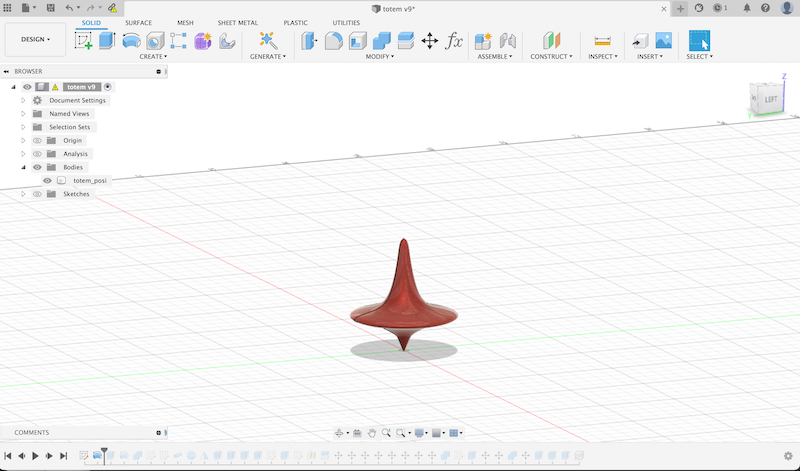Screen dimensions: 800x471
Task: Select the Offset Plane construct tool
Action: click(552, 40)
